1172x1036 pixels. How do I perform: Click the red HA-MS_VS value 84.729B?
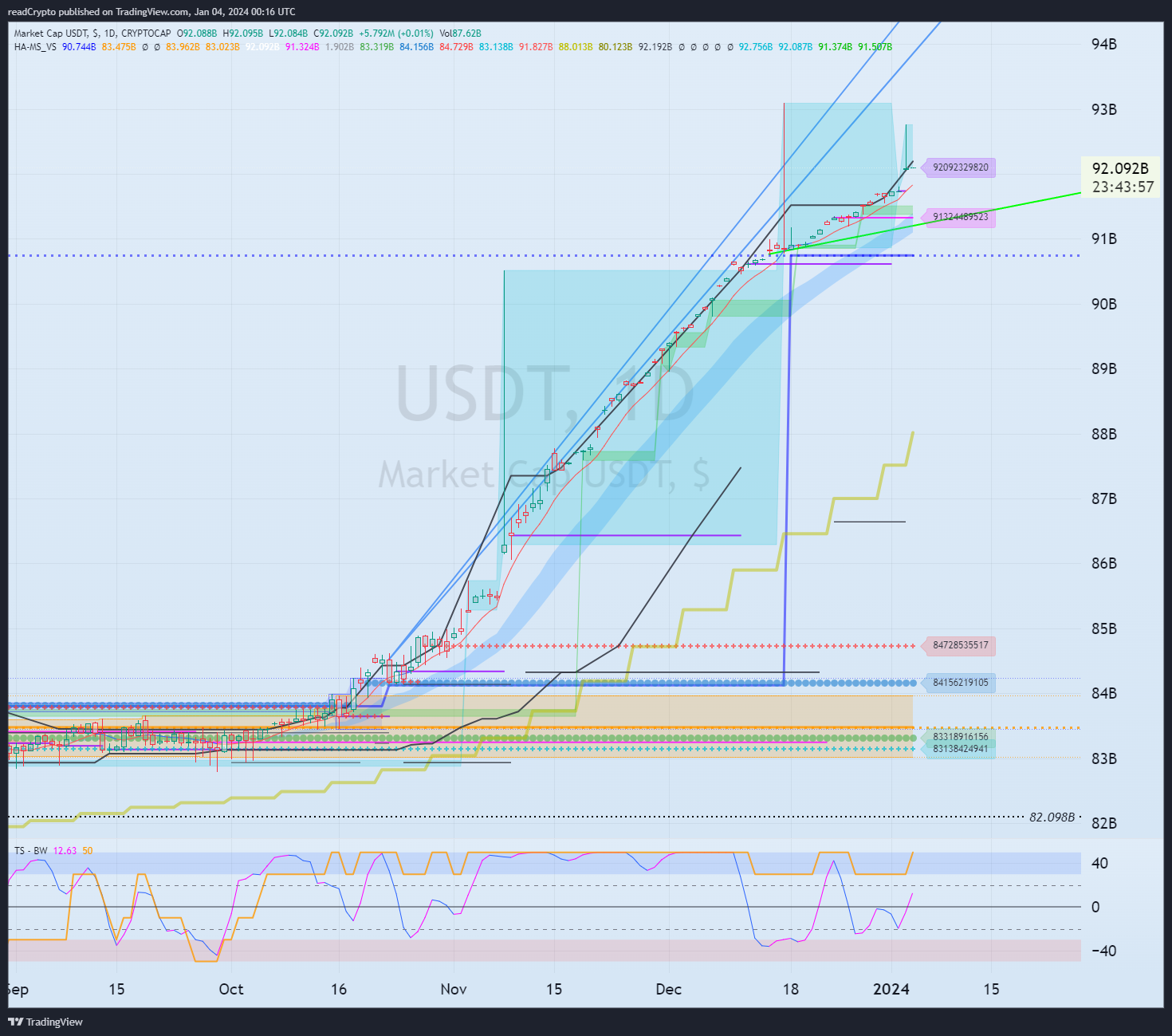click(456, 47)
